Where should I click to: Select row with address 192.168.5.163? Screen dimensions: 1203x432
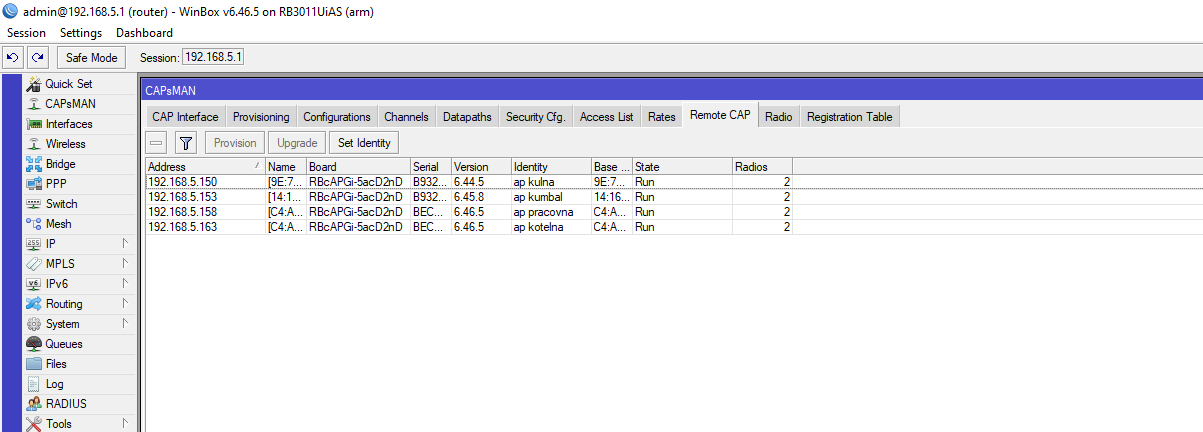(x=469, y=227)
